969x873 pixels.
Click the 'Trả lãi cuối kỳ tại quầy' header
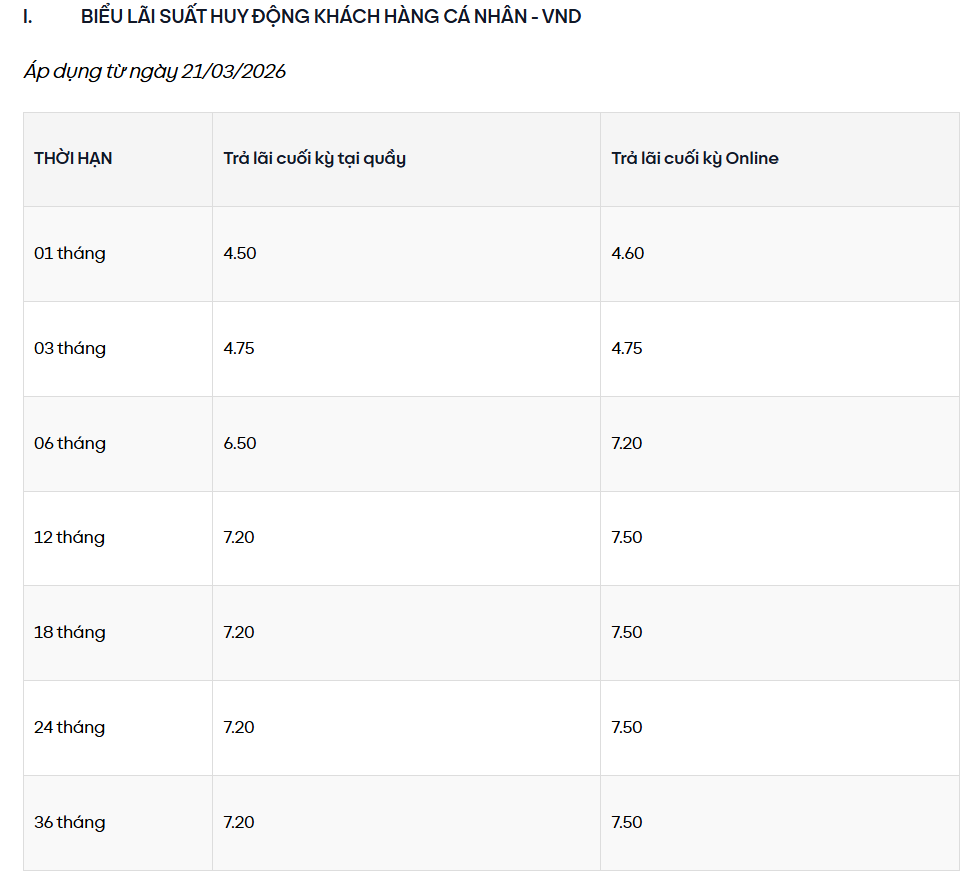click(314, 158)
